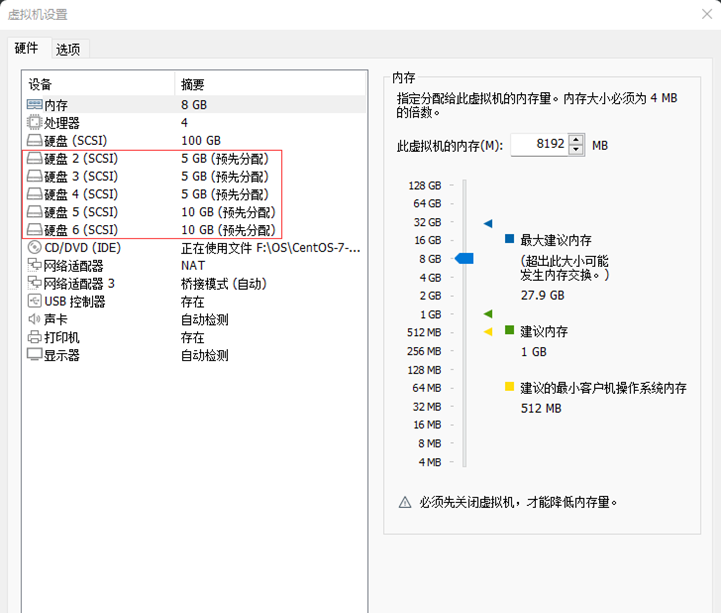Click the 硬盘 3 (SCSI) disk icon
721x613 pixels.
click(x=34, y=176)
